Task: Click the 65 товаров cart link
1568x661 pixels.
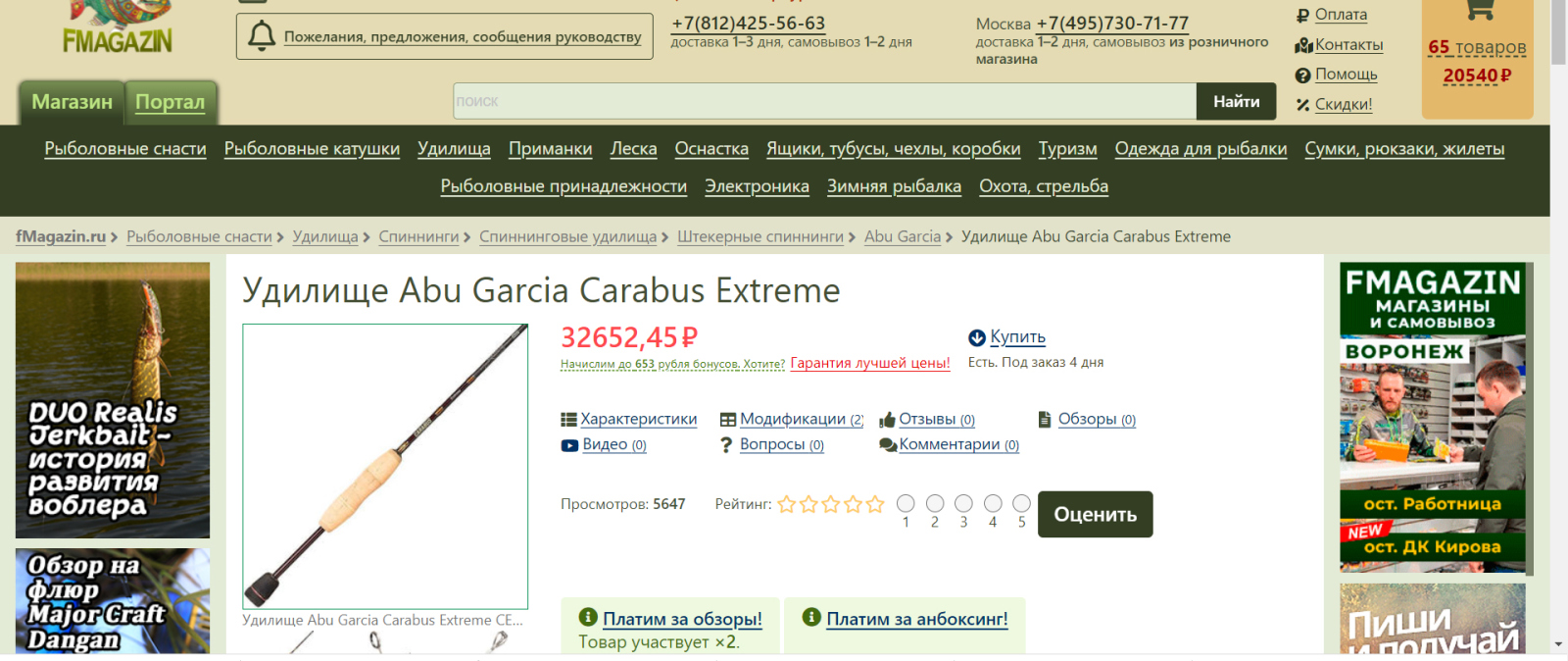Action: 1477,47
